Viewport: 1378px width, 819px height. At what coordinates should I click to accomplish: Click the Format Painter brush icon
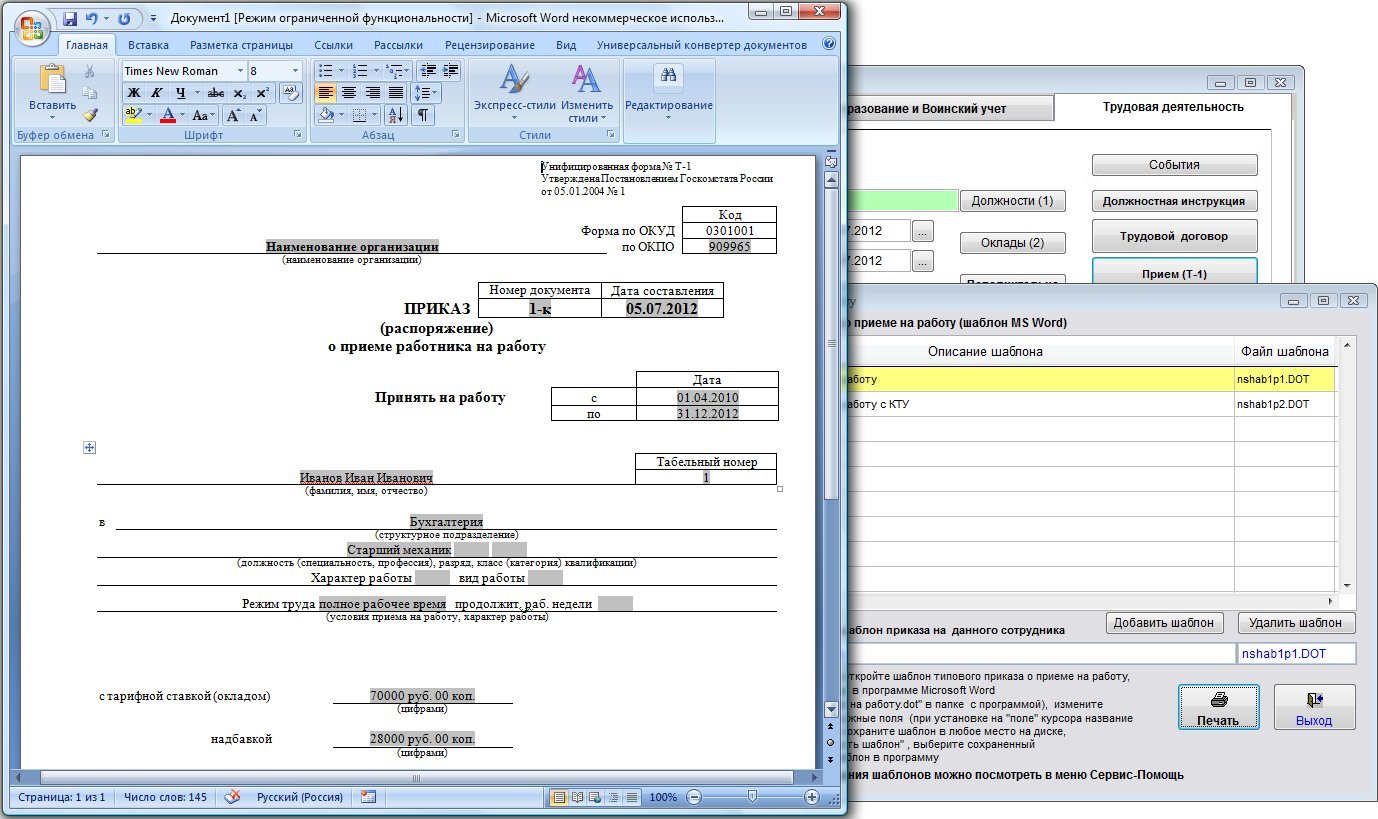(90, 115)
